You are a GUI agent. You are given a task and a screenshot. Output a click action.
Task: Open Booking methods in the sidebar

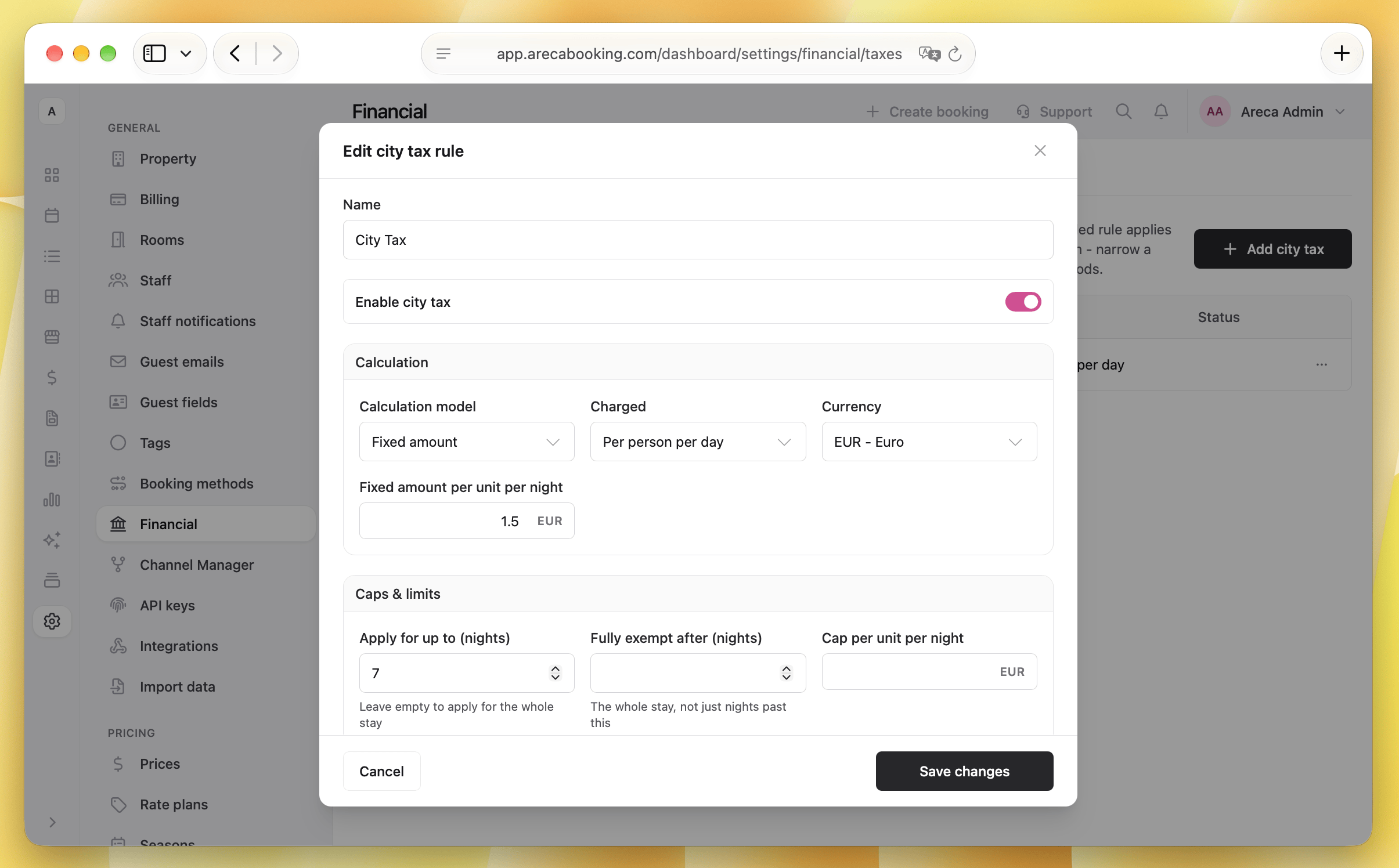coord(206,484)
